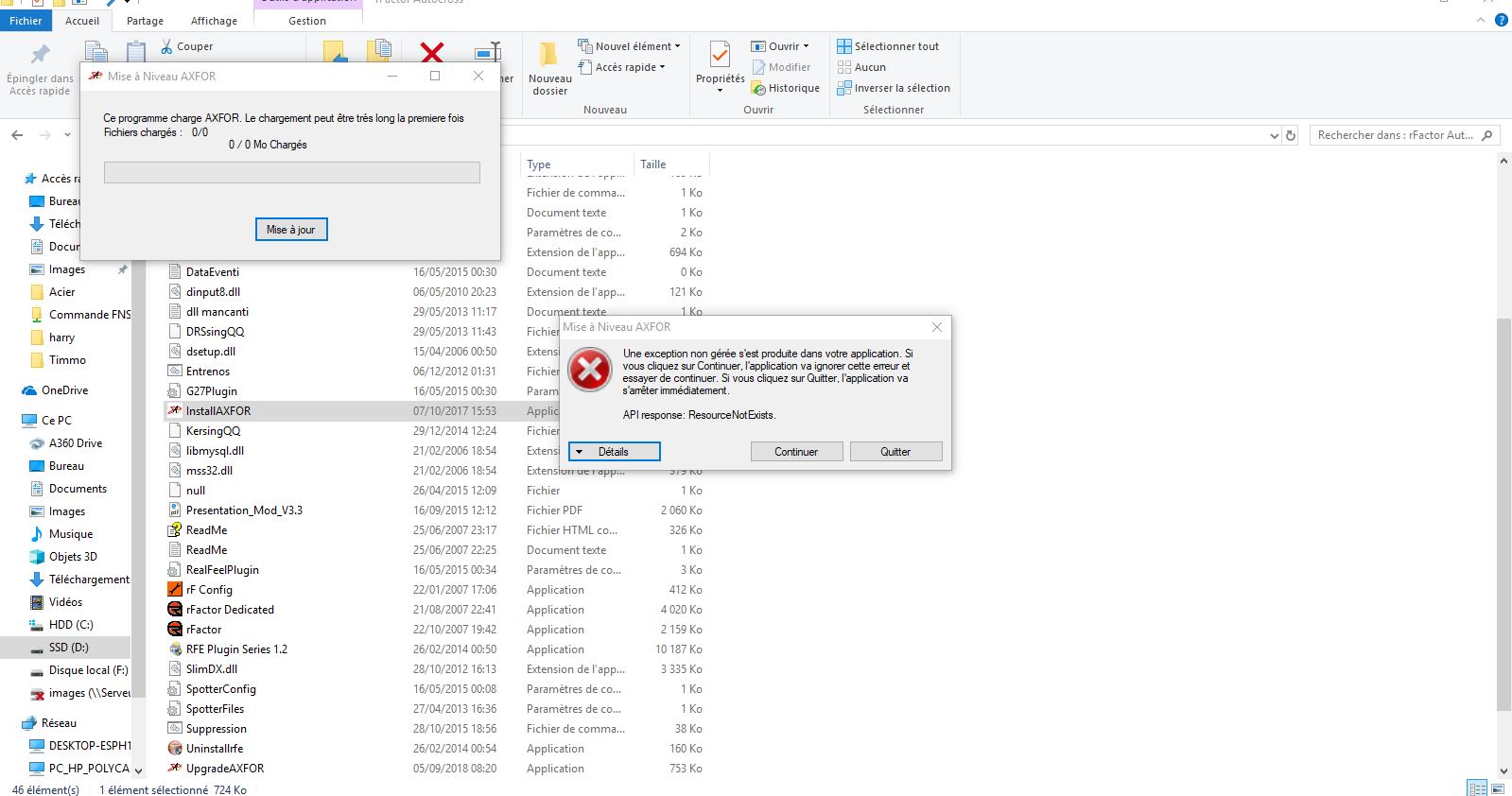This screenshot has width=1512, height=796.
Task: Click Inverser la sélection
Action: 894,88
